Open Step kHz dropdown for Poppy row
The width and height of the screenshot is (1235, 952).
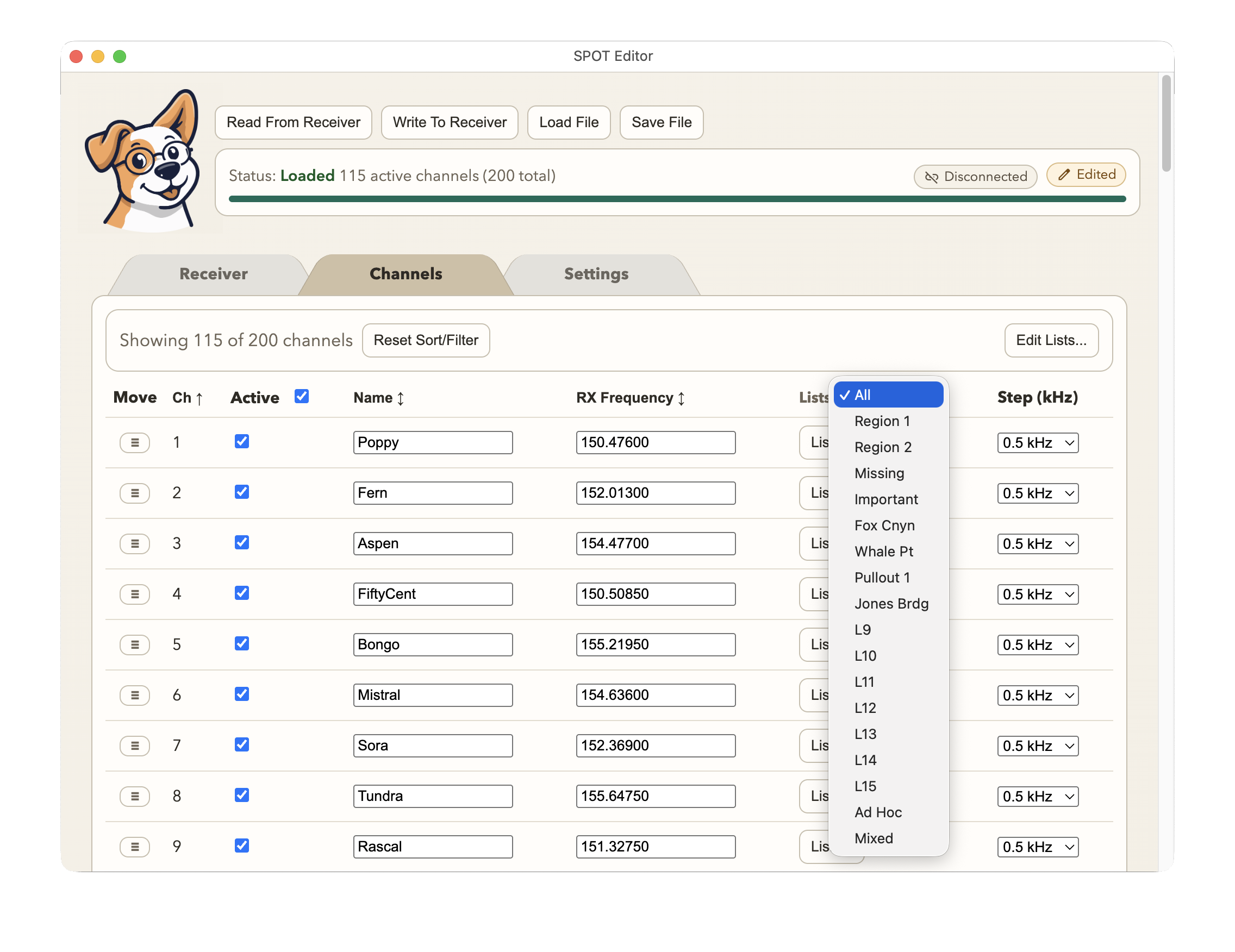pyautogui.click(x=1038, y=443)
